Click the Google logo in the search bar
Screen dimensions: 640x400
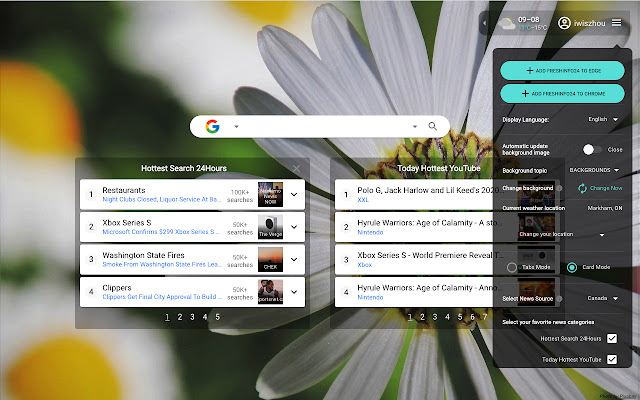coord(213,127)
